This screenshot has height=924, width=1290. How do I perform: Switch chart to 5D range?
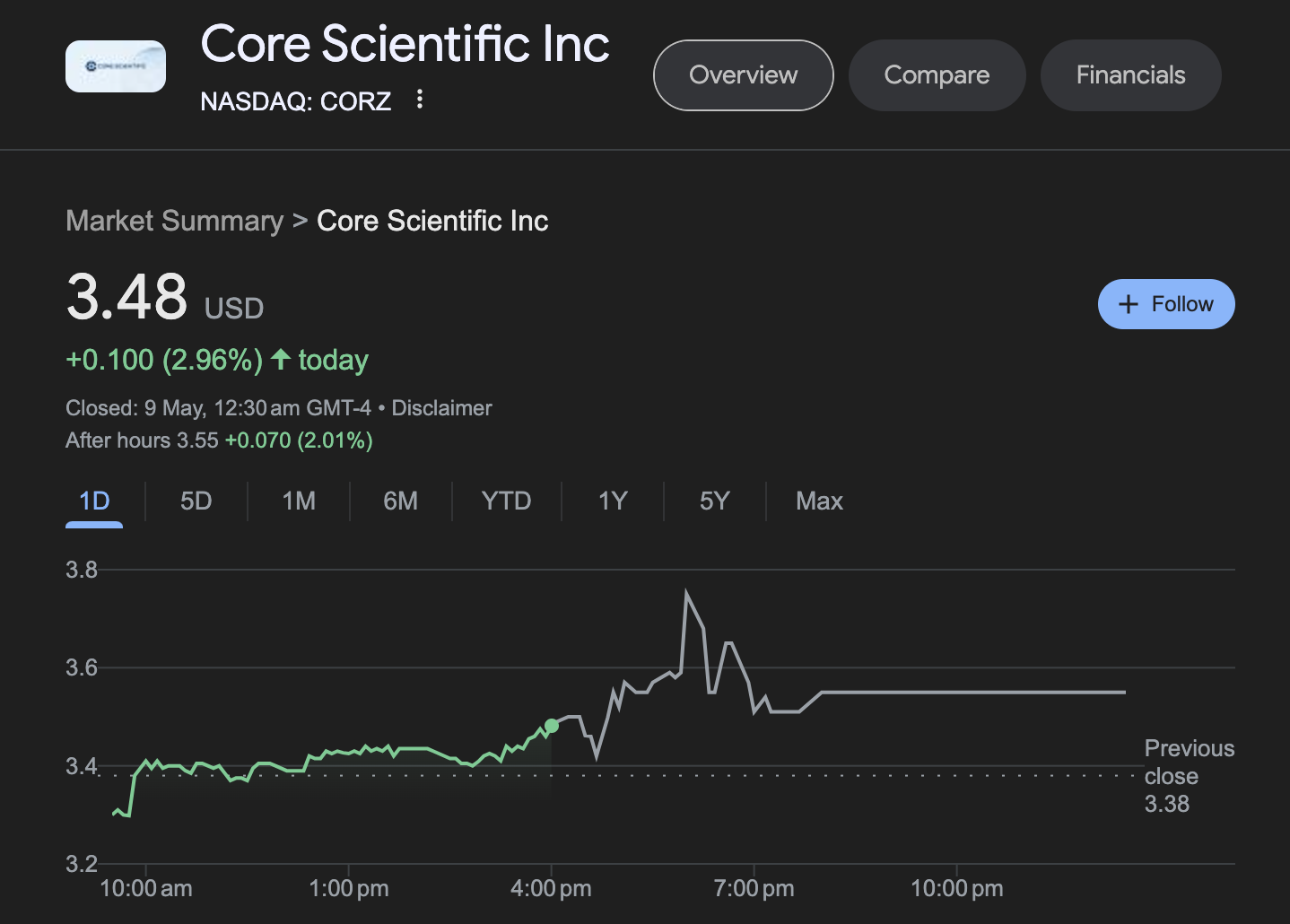tap(196, 501)
